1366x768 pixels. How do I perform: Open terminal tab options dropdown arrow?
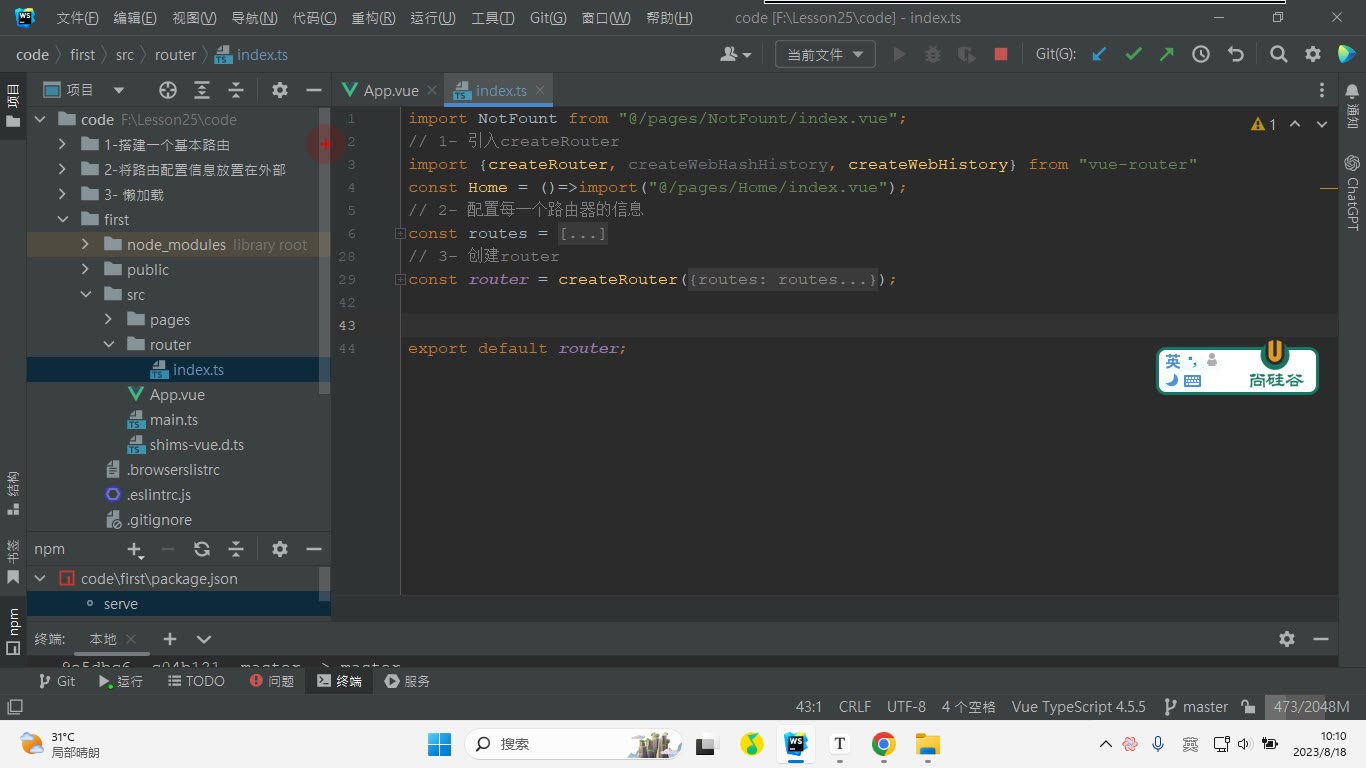pos(204,639)
